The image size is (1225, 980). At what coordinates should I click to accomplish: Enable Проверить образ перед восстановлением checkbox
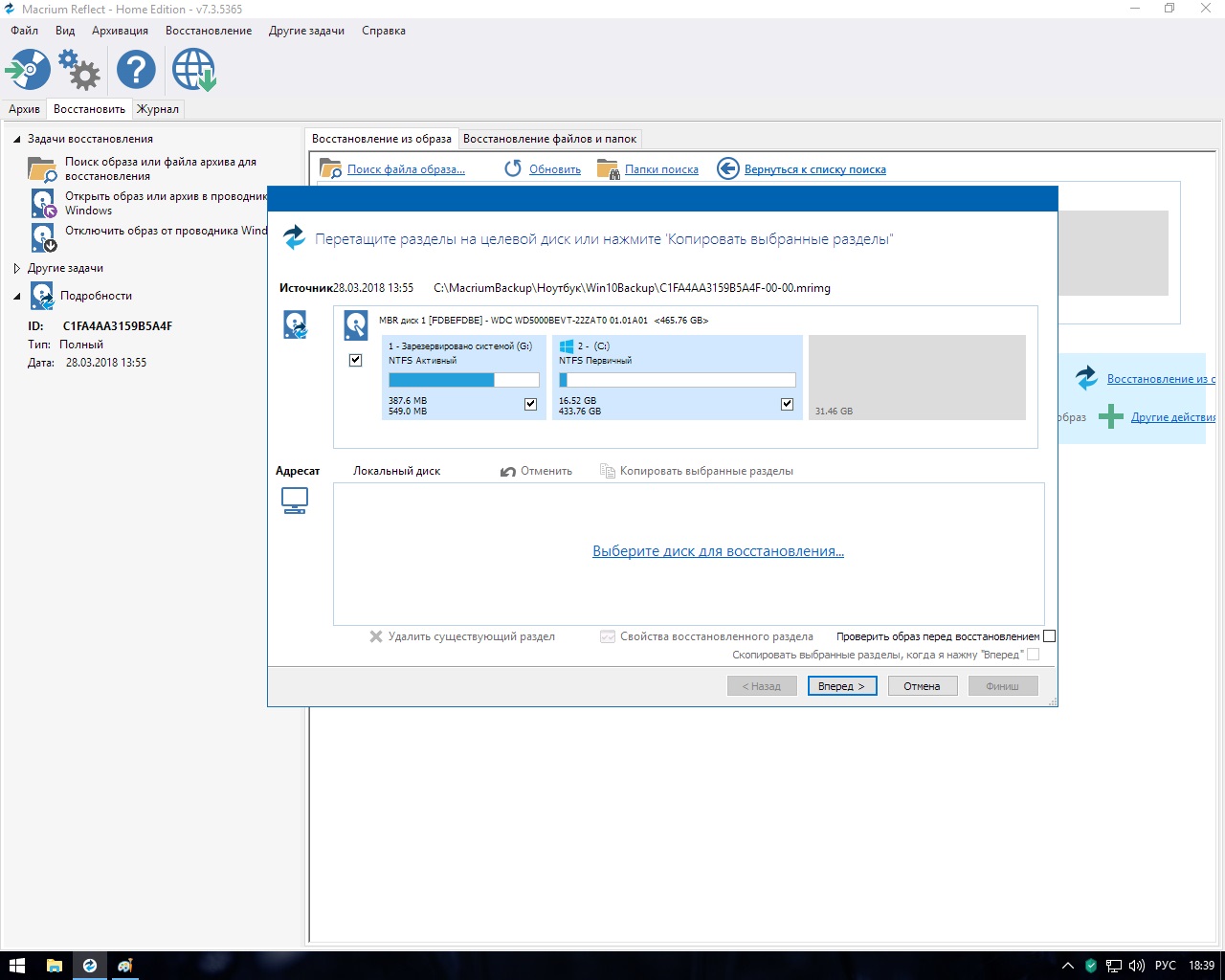point(1049,636)
